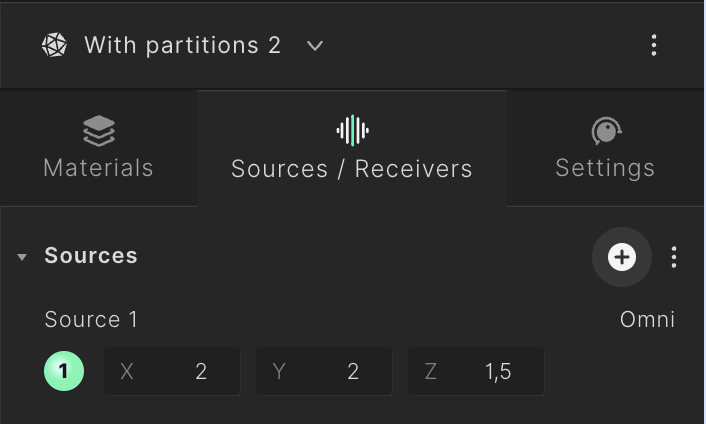This screenshot has width=706, height=424.
Task: Click the Materials layers icon
Action: click(x=99, y=131)
